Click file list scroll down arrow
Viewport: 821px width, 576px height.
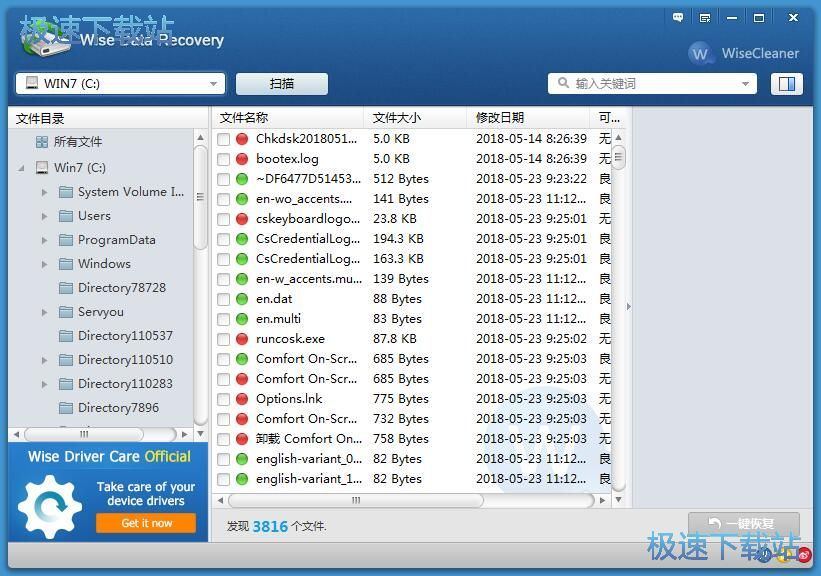[x=618, y=500]
